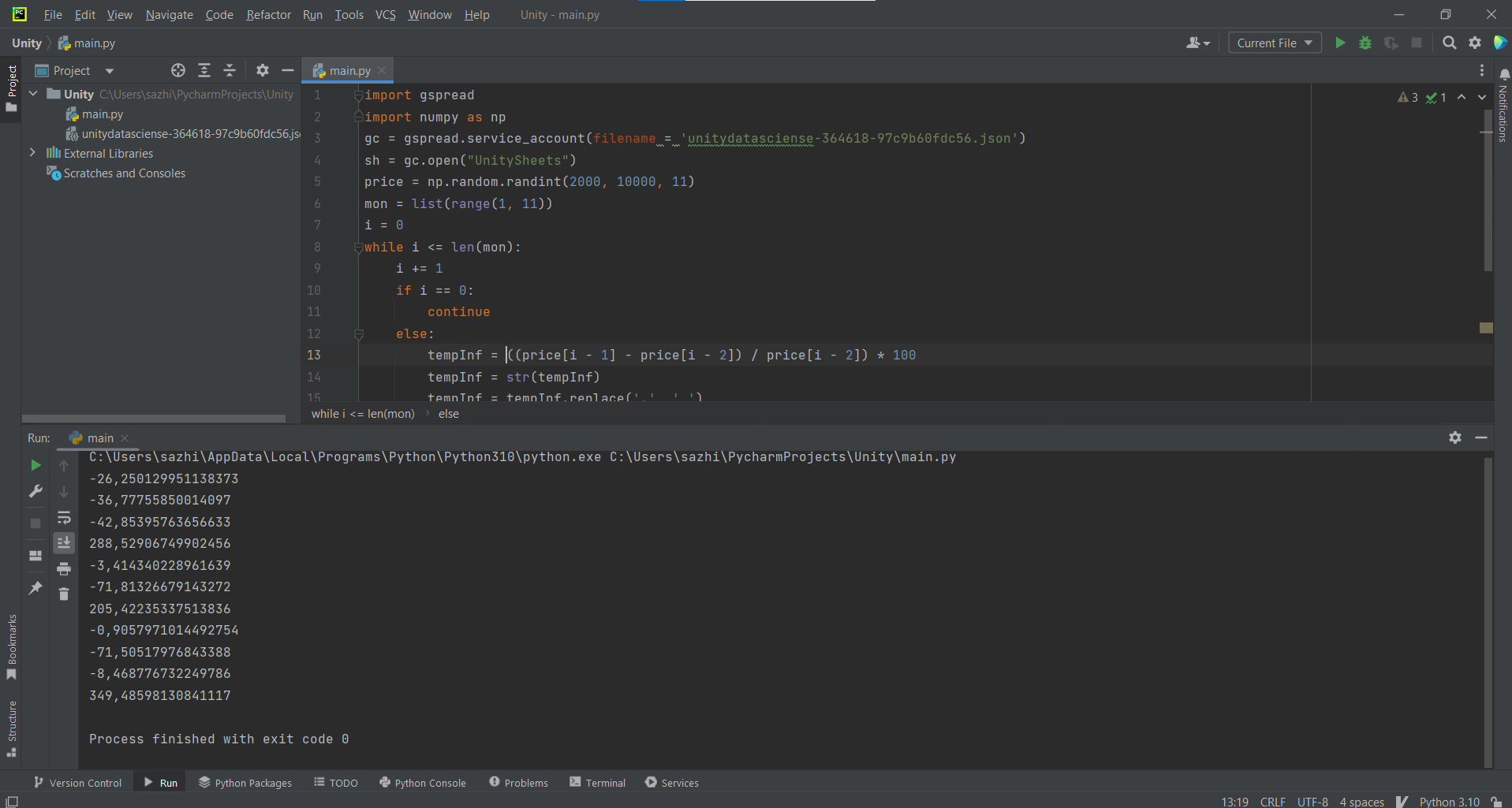Open the Navigate menu

coord(169,14)
